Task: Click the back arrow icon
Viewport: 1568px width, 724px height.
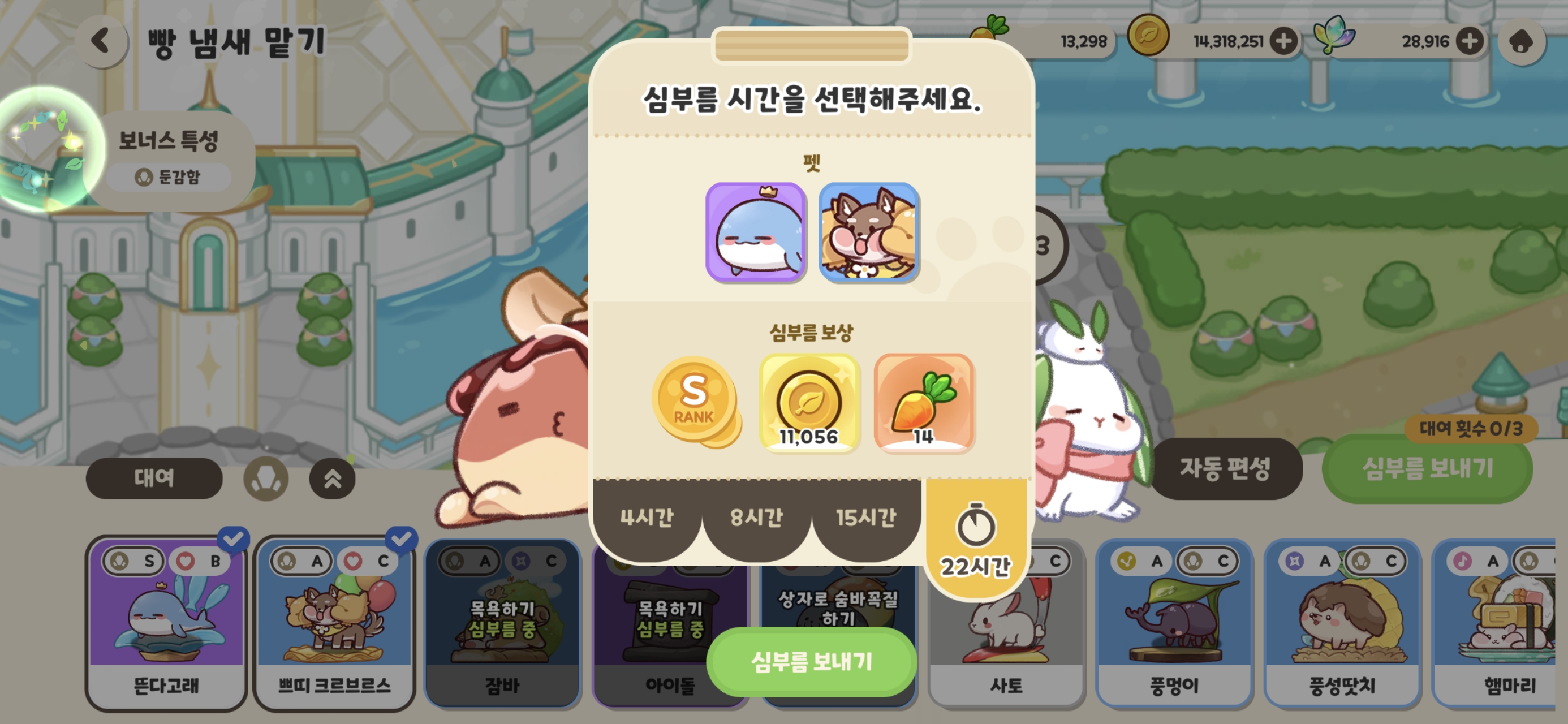Action: (x=102, y=41)
